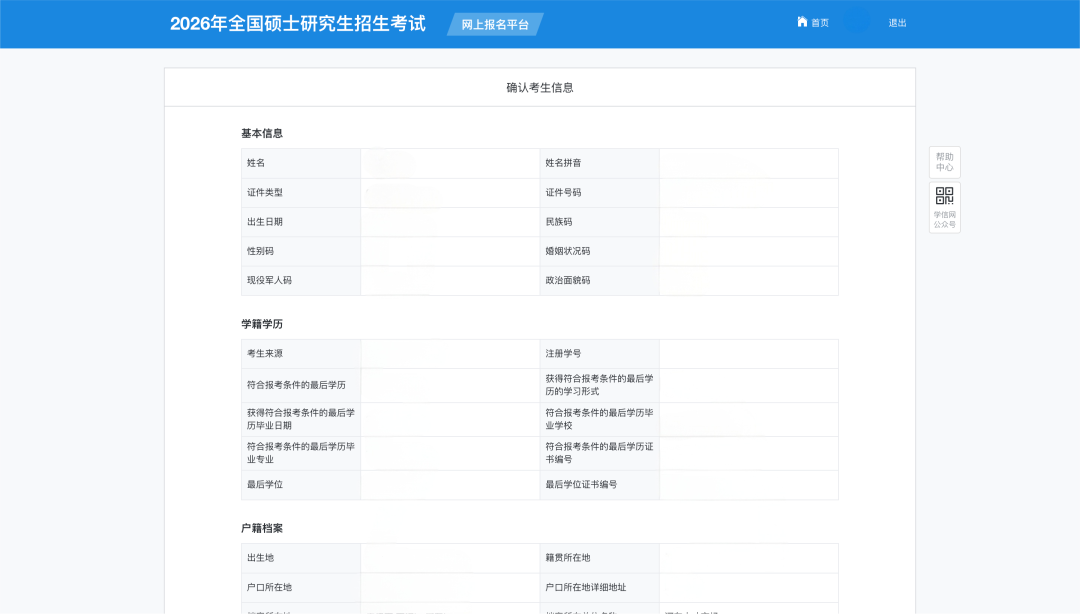Click the 户口所在地详细地址 label cell
Image resolution: width=1080 pixels, height=614 pixels.
(x=586, y=587)
